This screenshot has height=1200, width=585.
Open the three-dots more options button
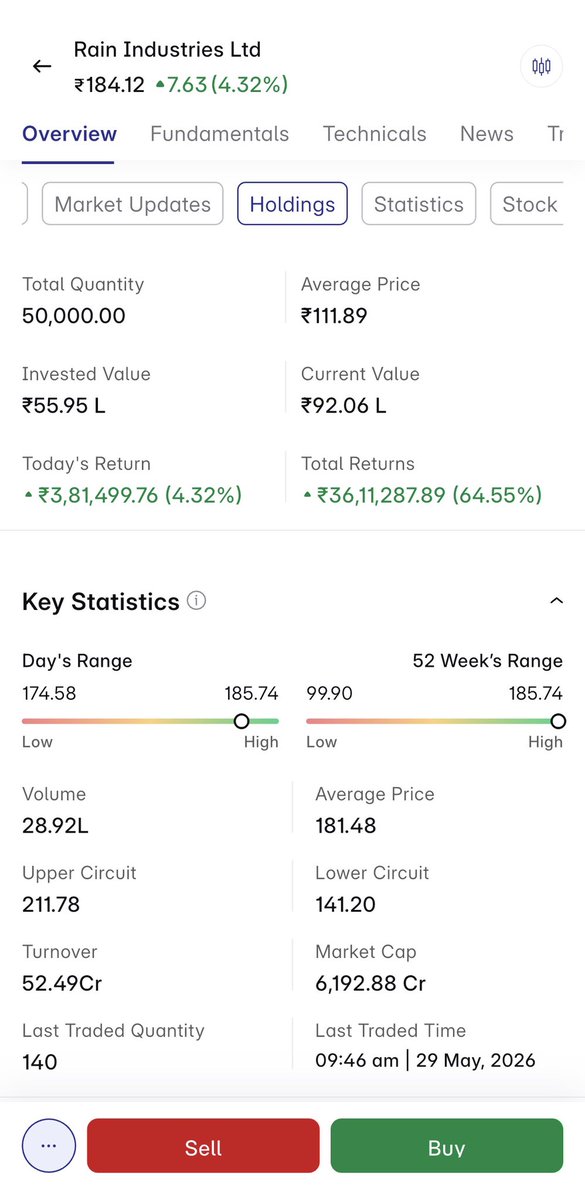(48, 1146)
